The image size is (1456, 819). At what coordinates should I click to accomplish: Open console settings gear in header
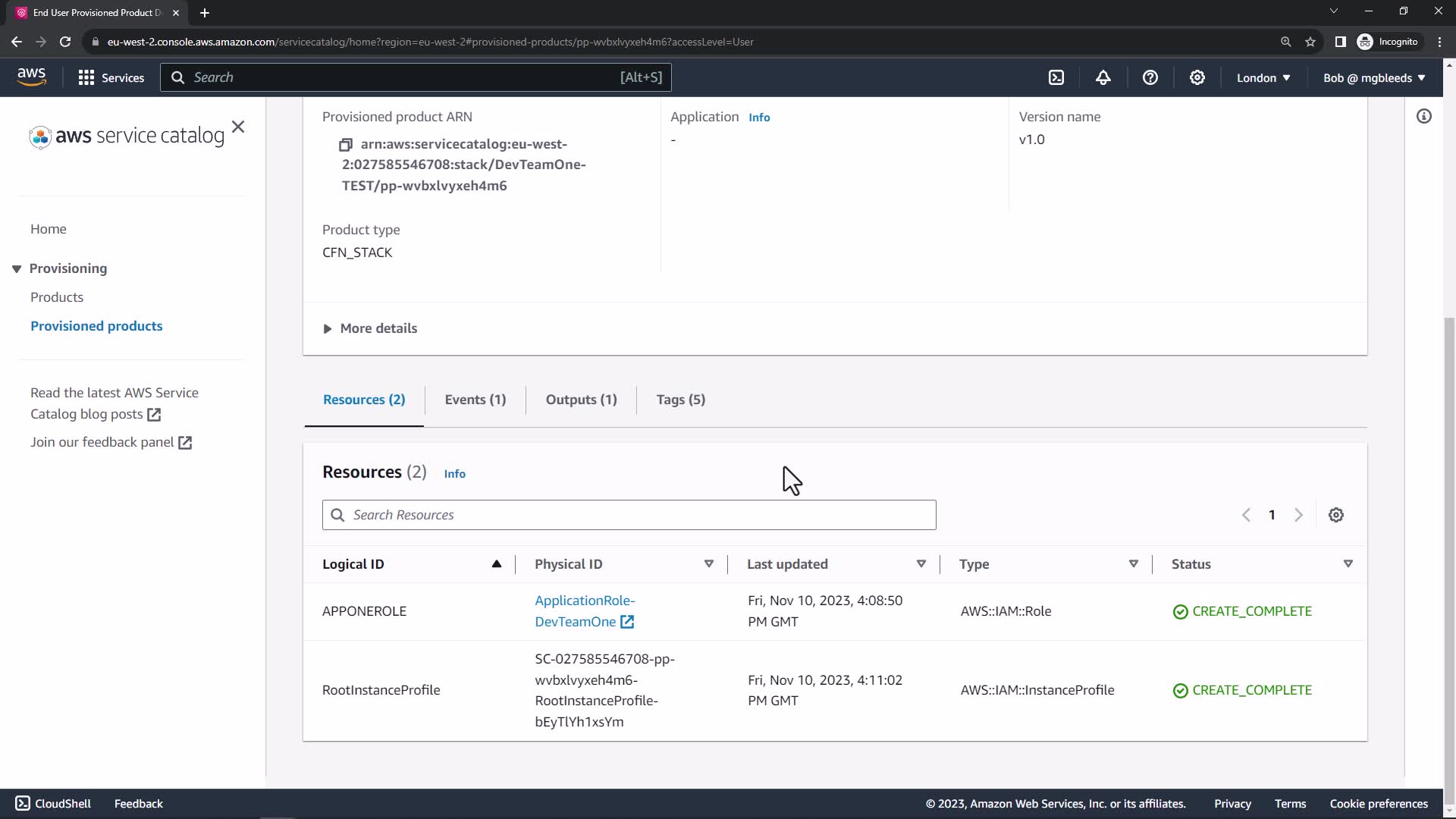[x=1197, y=77]
